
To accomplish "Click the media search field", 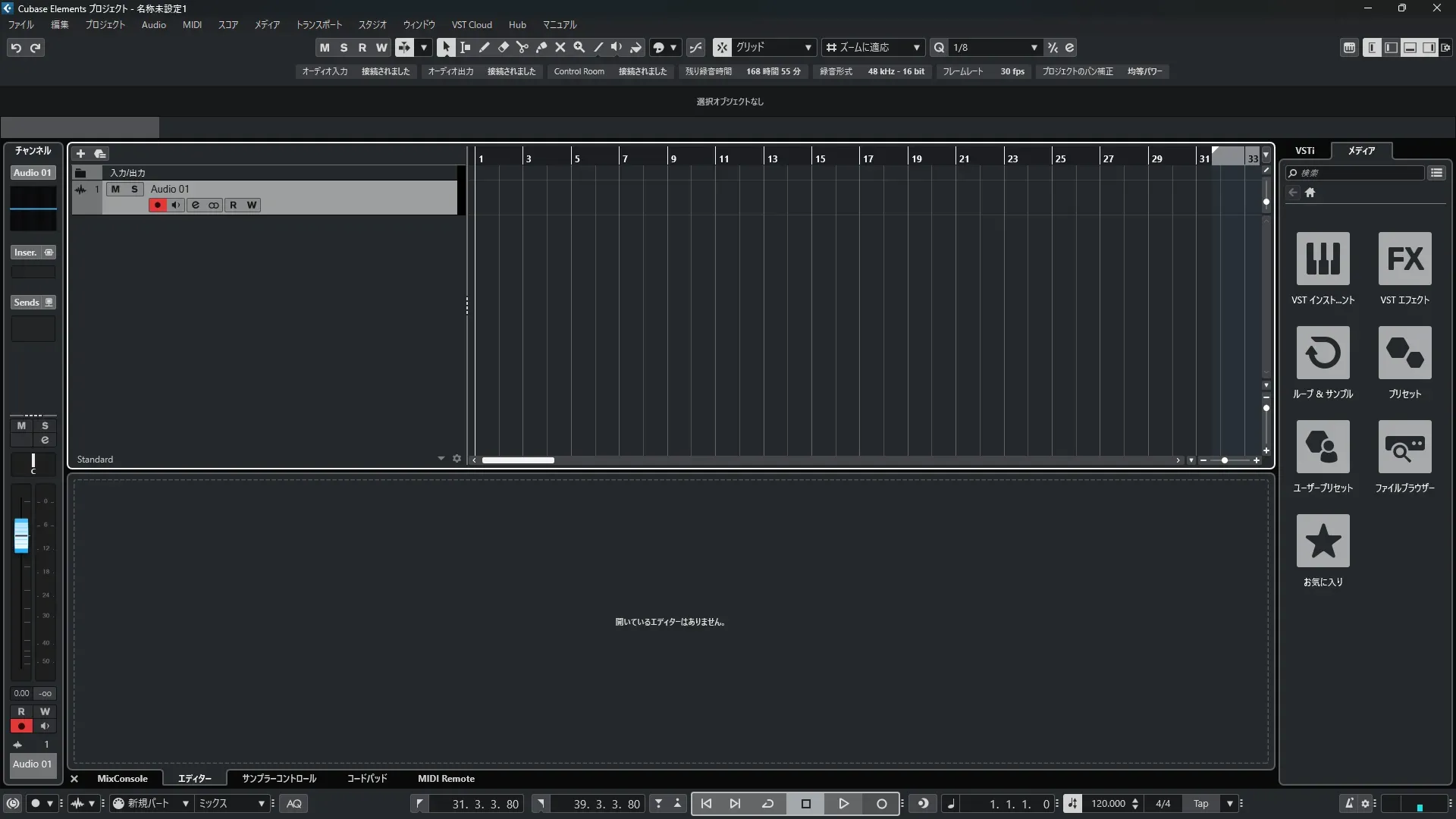I will (x=1357, y=173).
